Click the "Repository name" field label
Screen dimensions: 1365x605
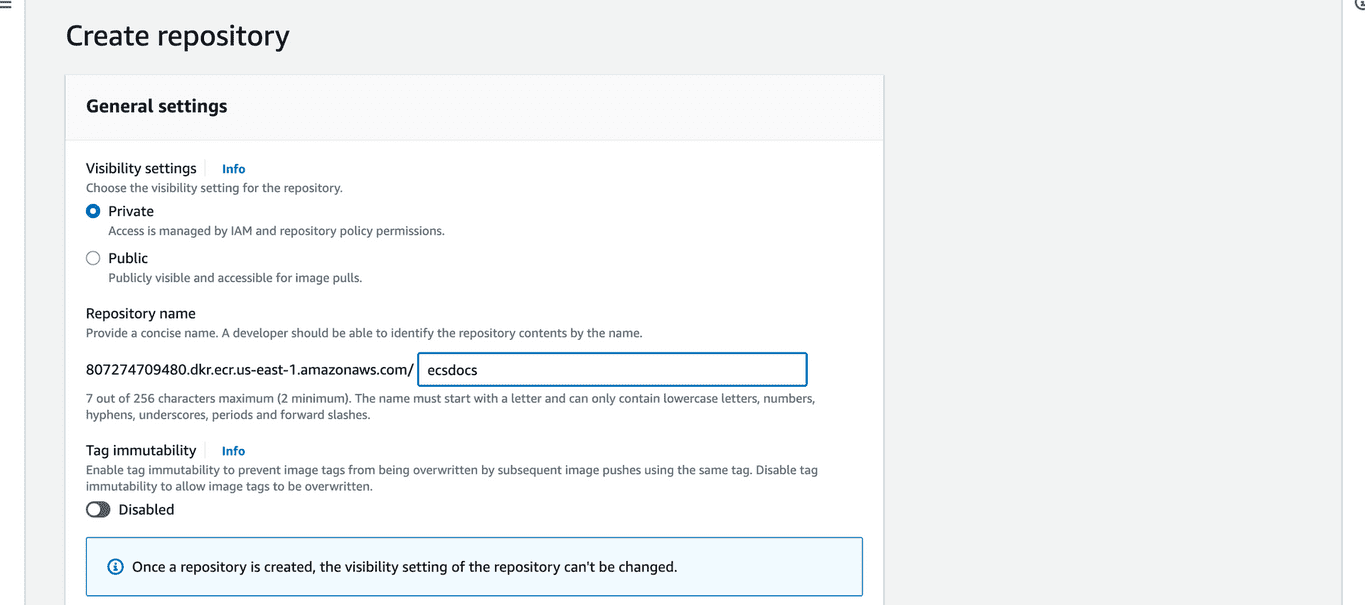click(141, 313)
